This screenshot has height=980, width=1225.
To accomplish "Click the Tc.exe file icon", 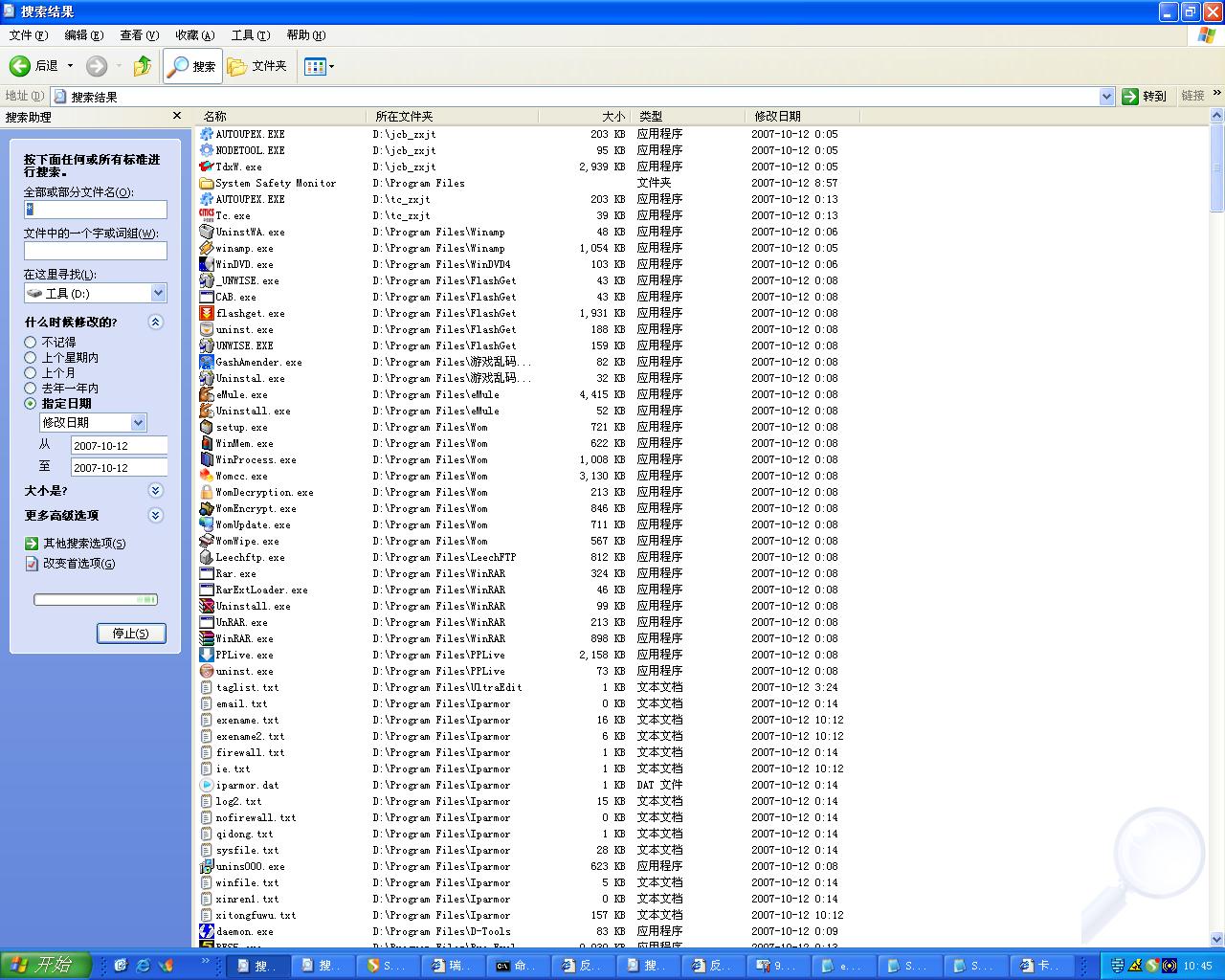I will [207, 215].
